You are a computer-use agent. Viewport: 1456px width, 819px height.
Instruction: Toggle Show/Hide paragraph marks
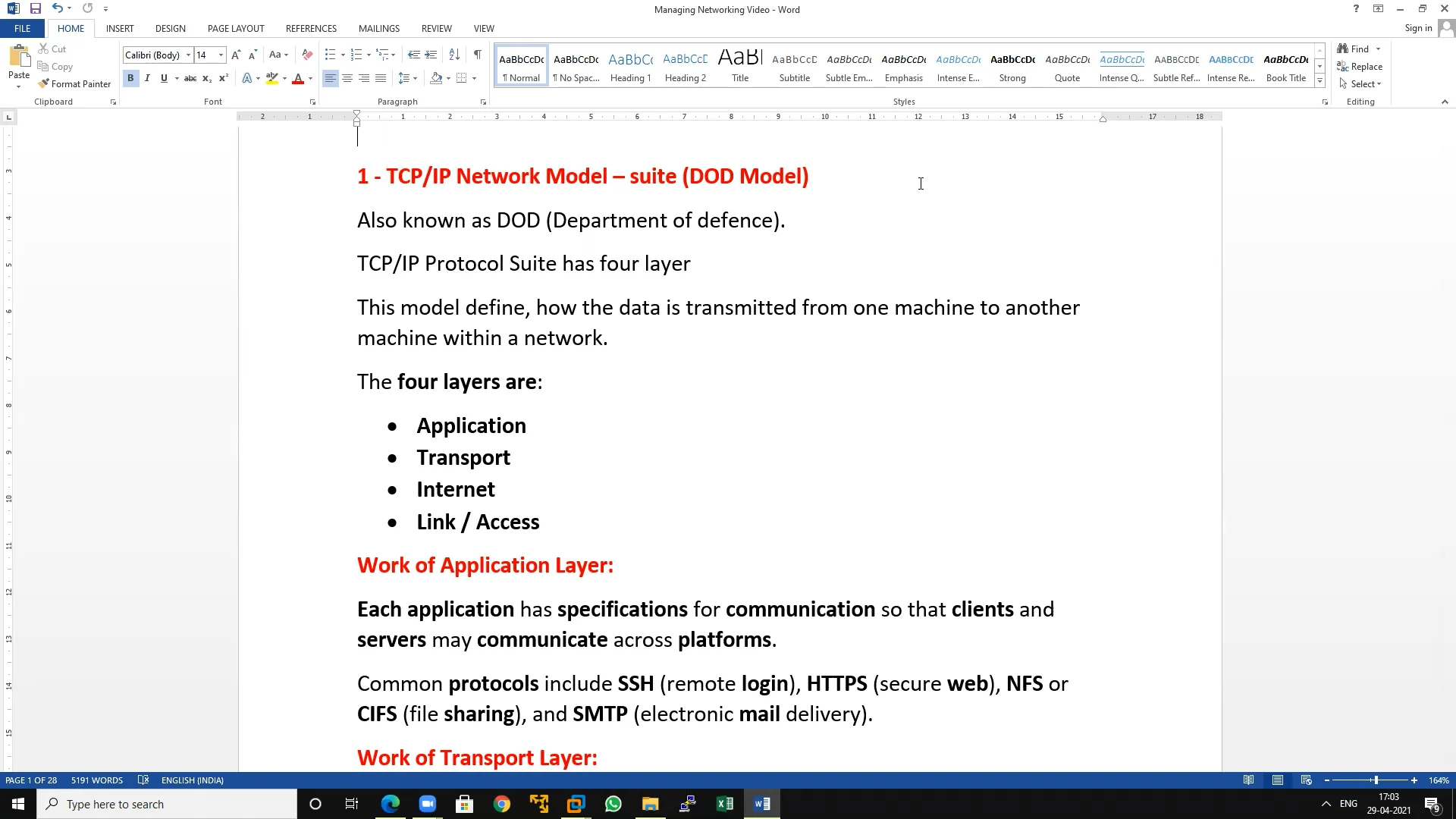tap(477, 55)
